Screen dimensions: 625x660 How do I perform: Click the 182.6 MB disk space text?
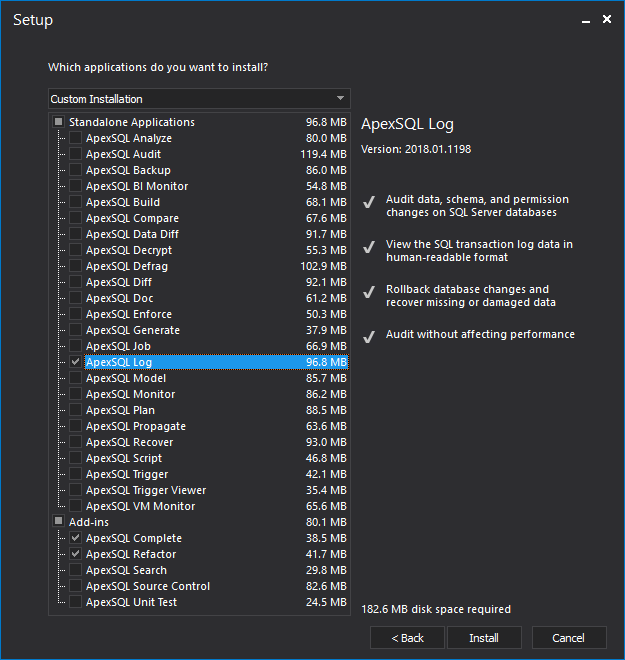(x=436, y=609)
